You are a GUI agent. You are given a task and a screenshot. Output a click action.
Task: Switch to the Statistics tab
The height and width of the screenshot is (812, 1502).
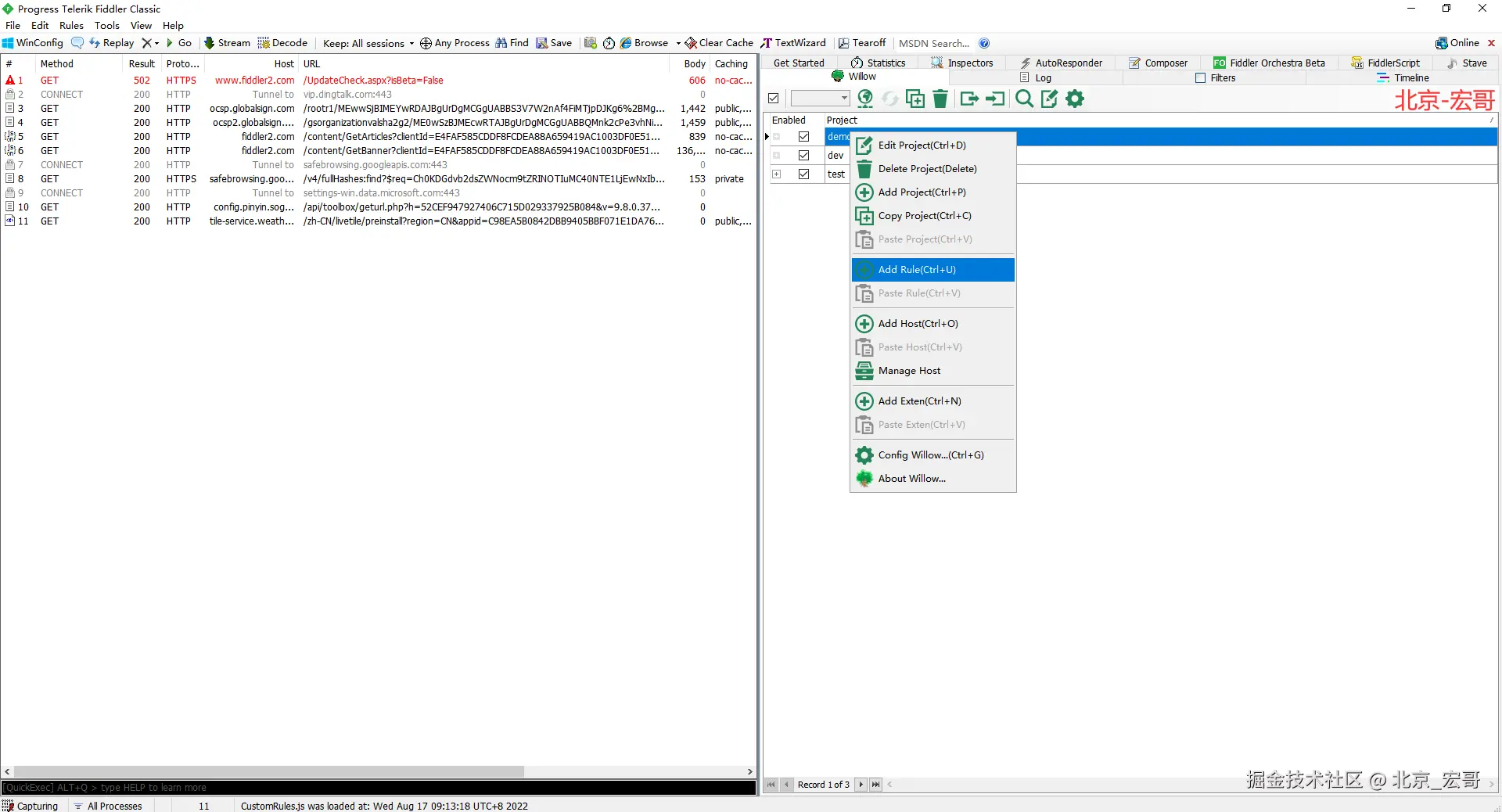point(878,63)
